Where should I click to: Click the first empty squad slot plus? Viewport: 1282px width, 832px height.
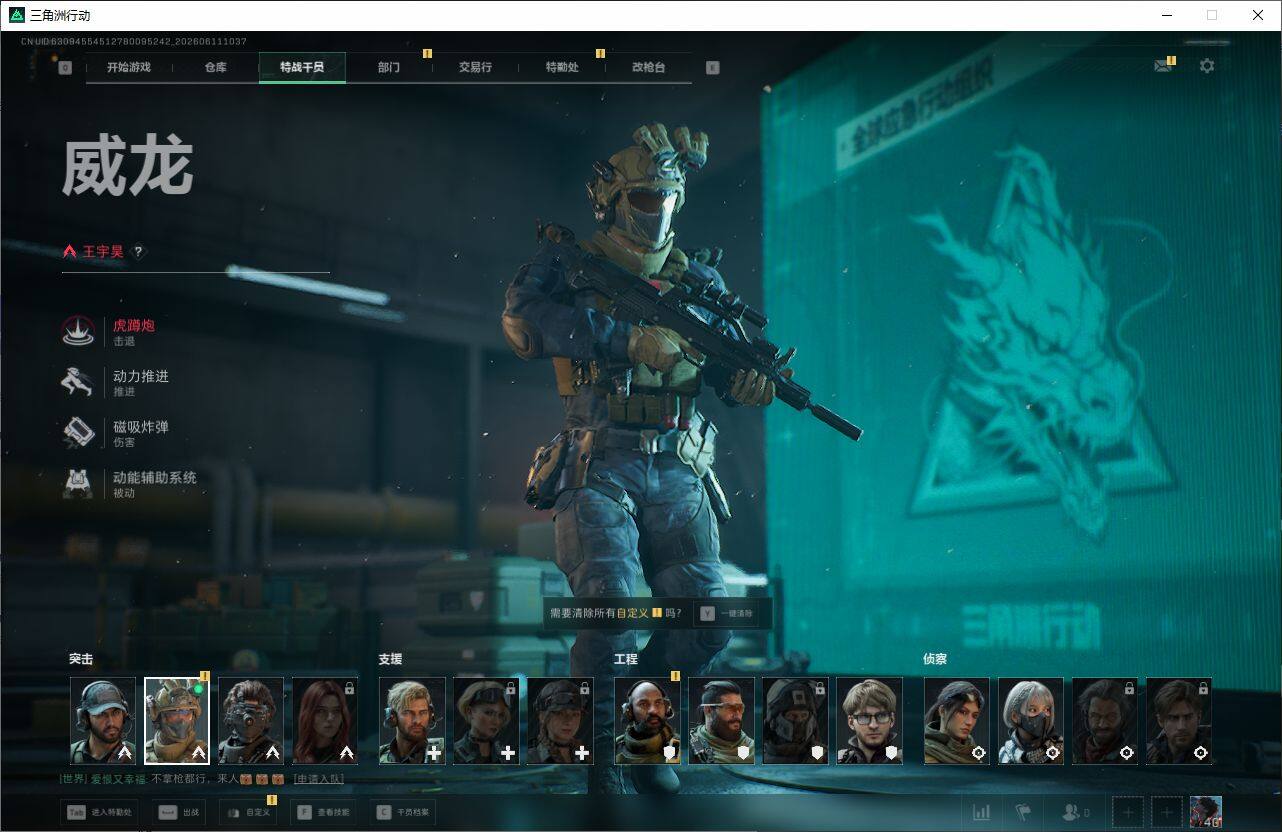pyautogui.click(x=1128, y=813)
